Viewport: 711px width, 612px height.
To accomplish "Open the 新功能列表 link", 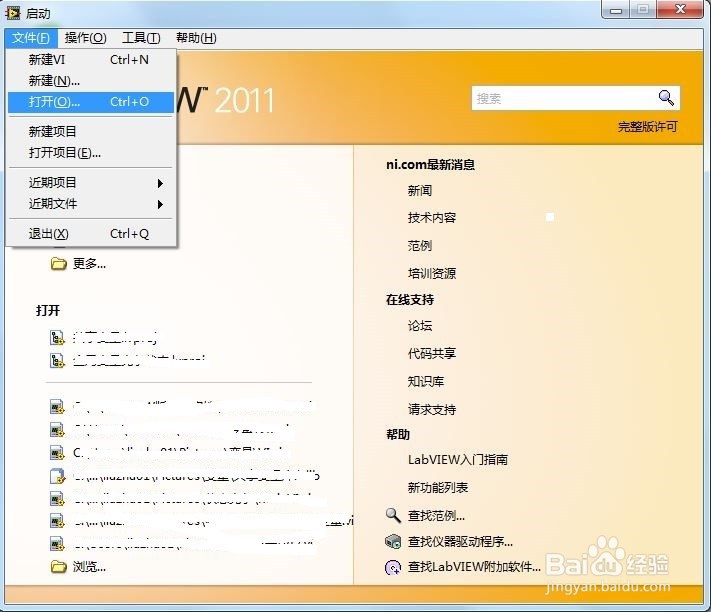I will (438, 487).
